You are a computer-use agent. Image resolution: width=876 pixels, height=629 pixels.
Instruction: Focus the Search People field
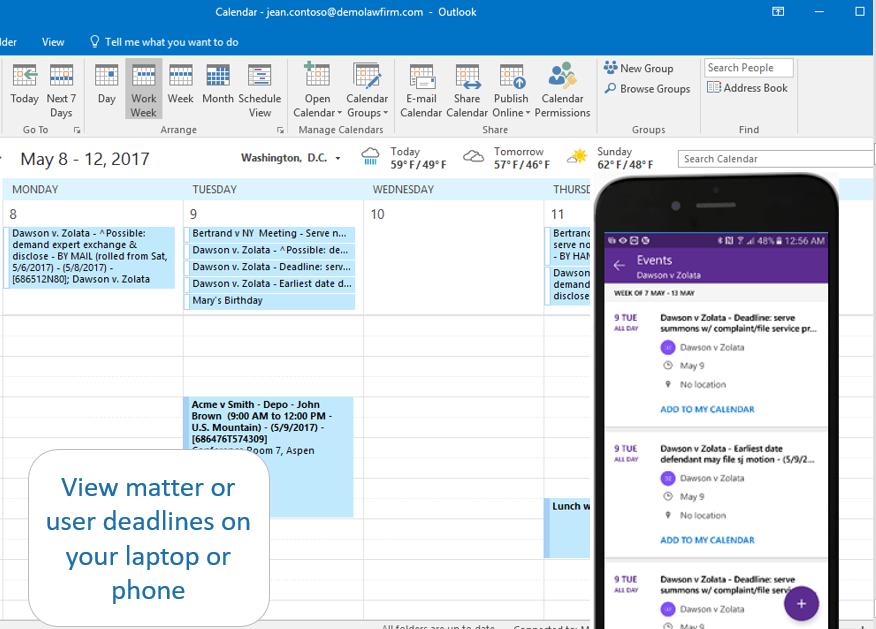pyautogui.click(x=749, y=68)
